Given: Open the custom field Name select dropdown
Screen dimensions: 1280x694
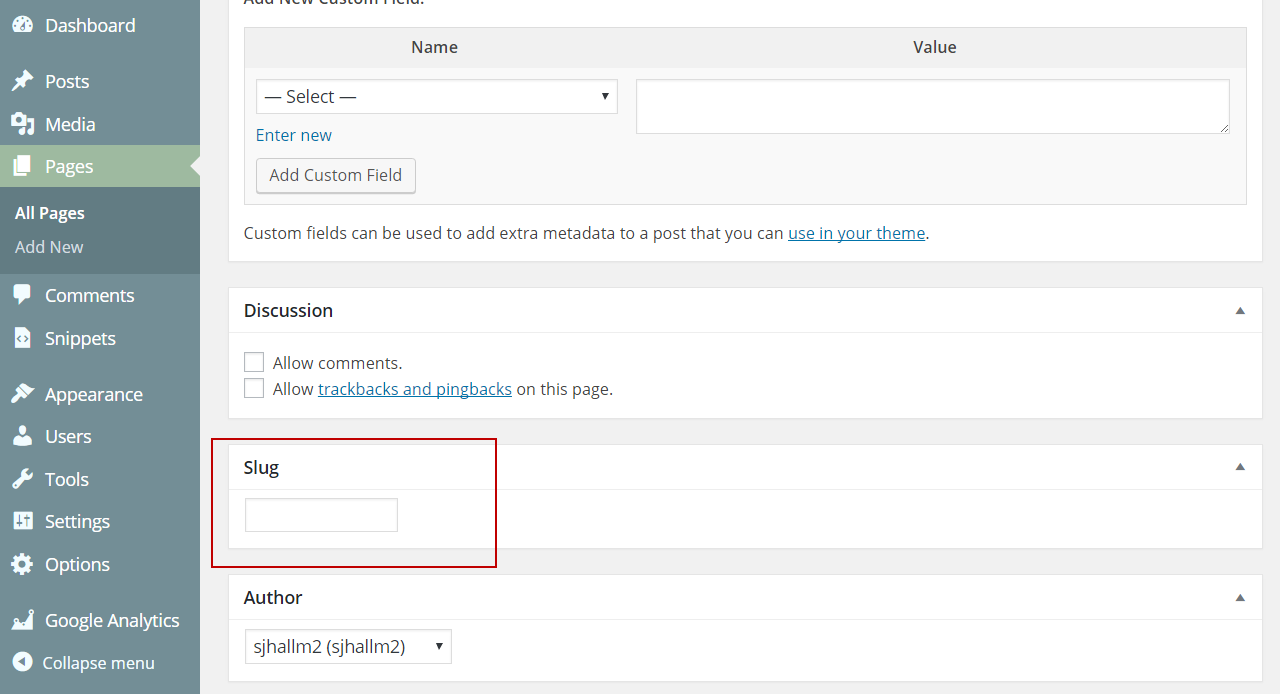Looking at the screenshot, I should (436, 97).
